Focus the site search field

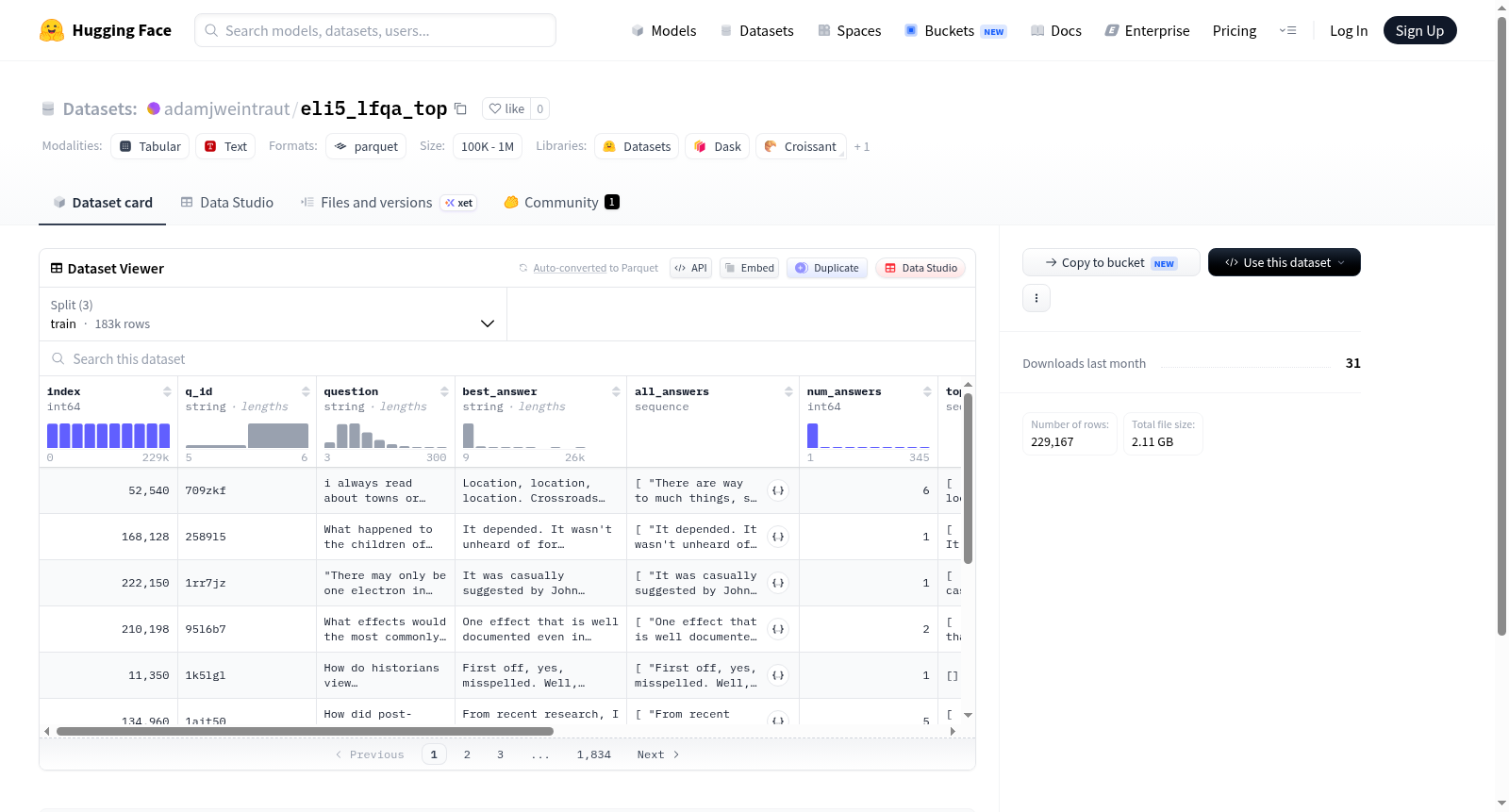375,30
